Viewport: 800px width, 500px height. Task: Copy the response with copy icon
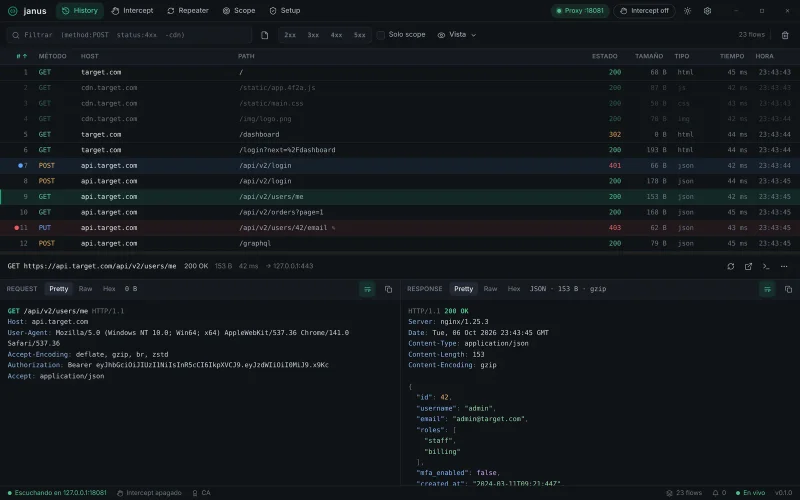[788, 289]
